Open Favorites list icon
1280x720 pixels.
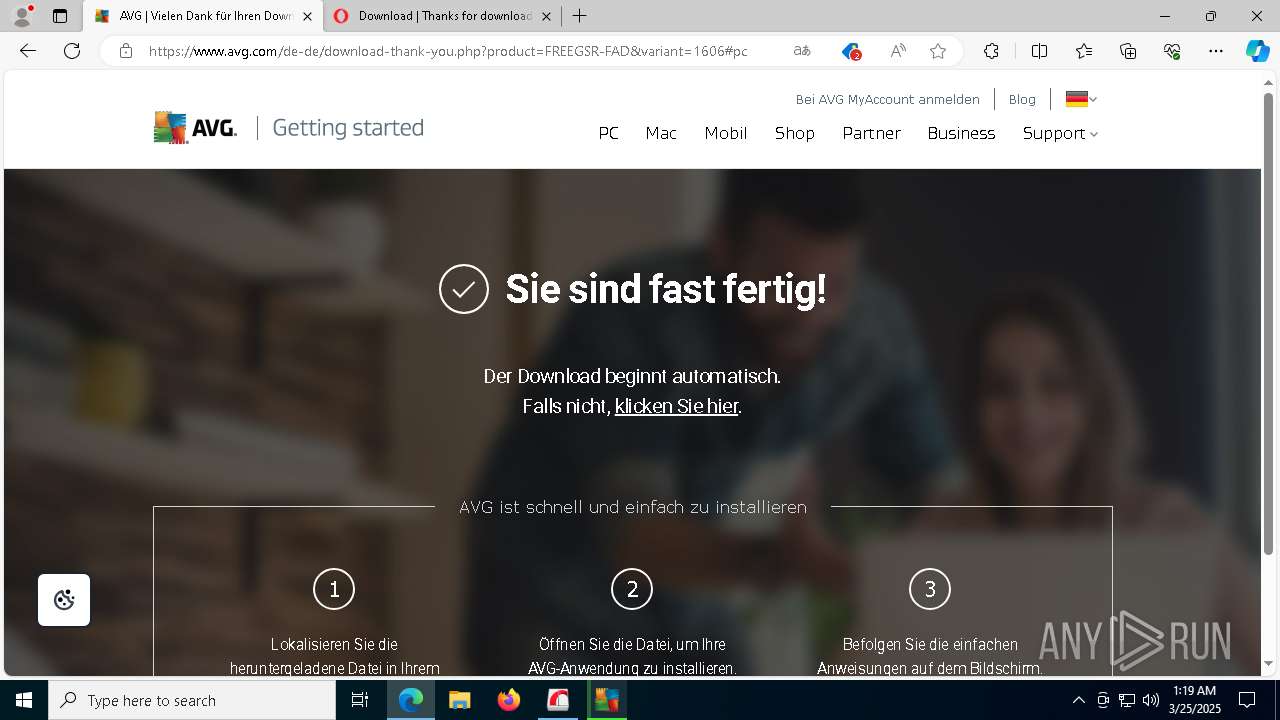1084,51
